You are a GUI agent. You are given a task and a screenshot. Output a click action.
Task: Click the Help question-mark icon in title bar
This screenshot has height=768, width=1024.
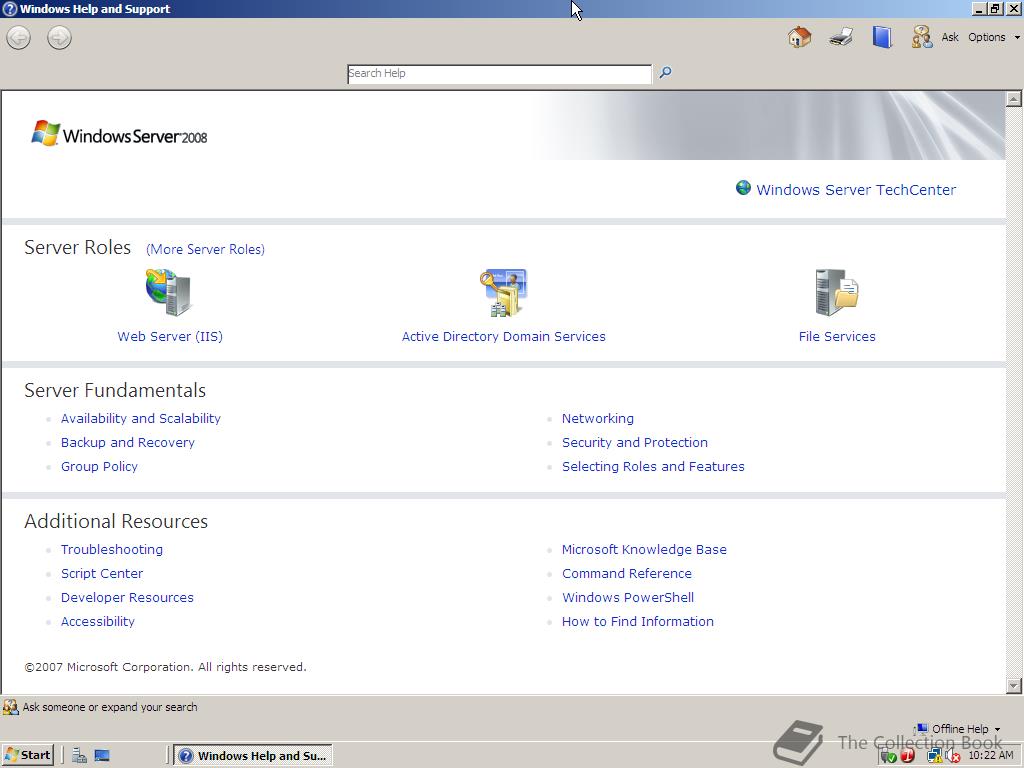10,8
